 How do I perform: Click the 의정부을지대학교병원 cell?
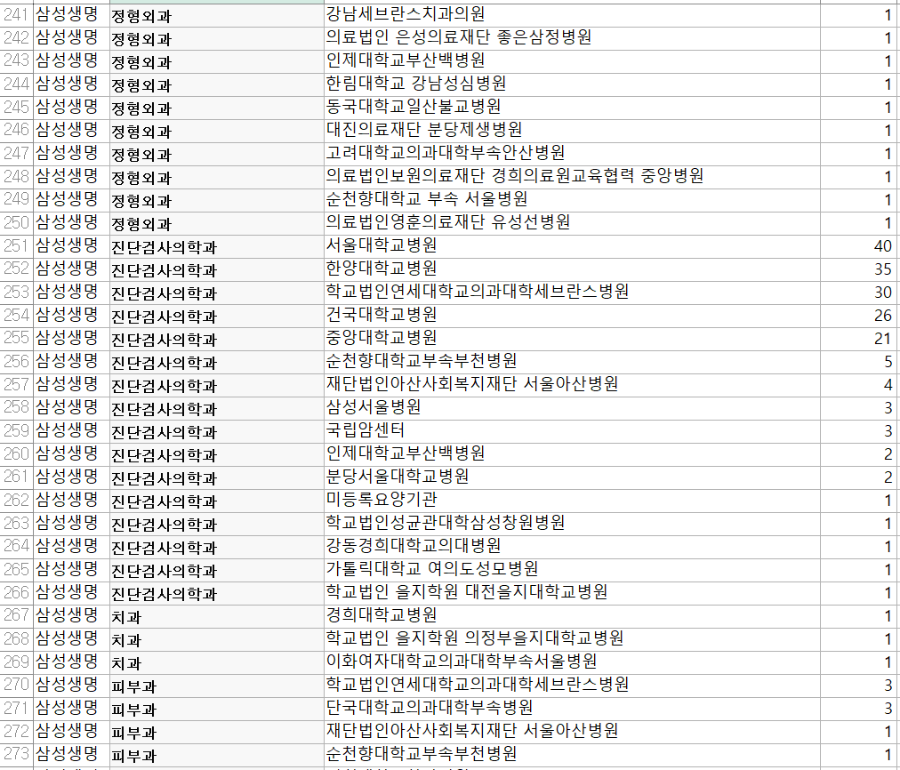coord(572,639)
